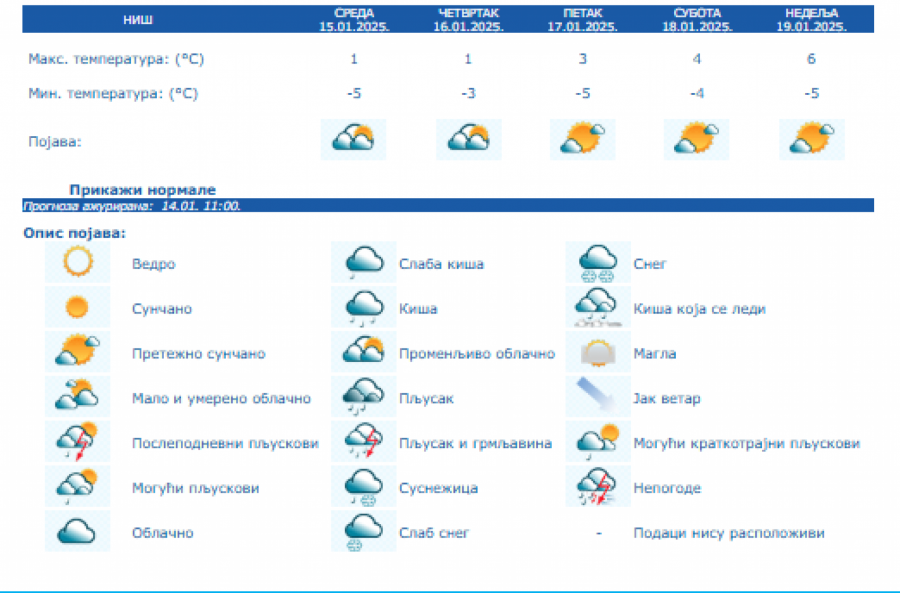Image resolution: width=900 pixels, height=593 pixels.
Task: Click the Сунчано sunny legend icon
Action: tap(77, 308)
